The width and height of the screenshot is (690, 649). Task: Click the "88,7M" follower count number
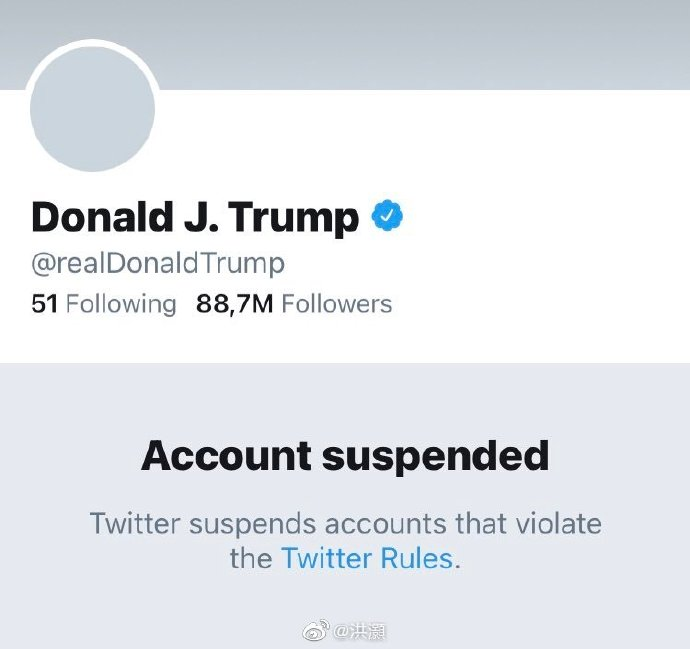coord(235,304)
